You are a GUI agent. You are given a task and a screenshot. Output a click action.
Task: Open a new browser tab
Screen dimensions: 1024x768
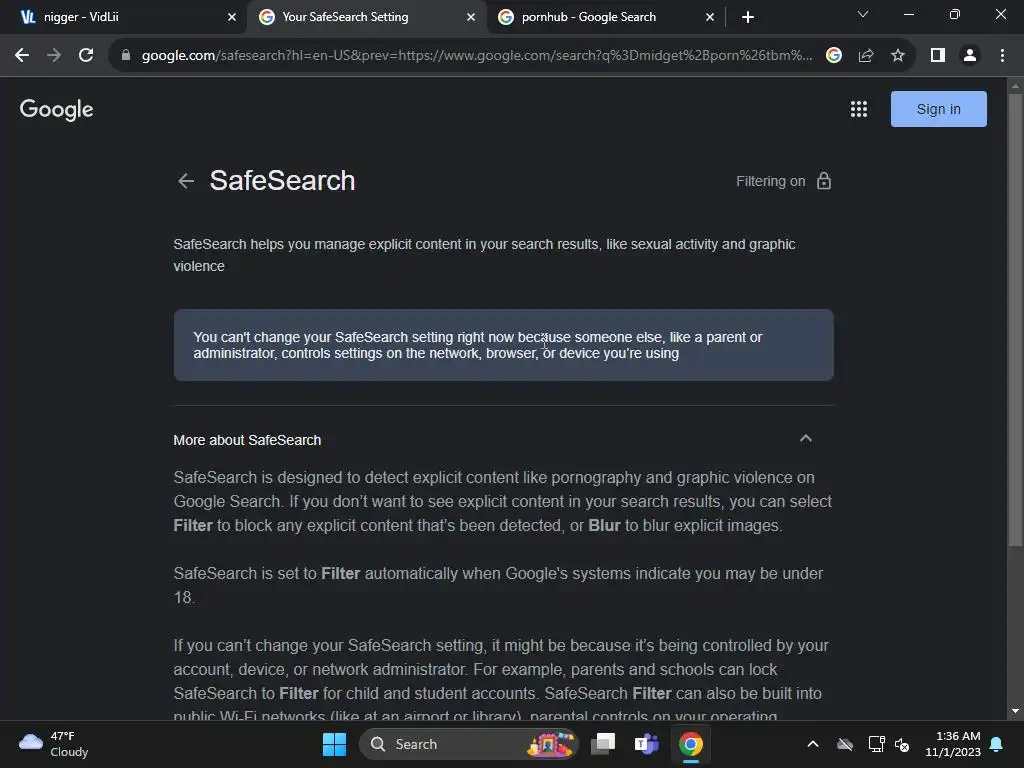748,18
